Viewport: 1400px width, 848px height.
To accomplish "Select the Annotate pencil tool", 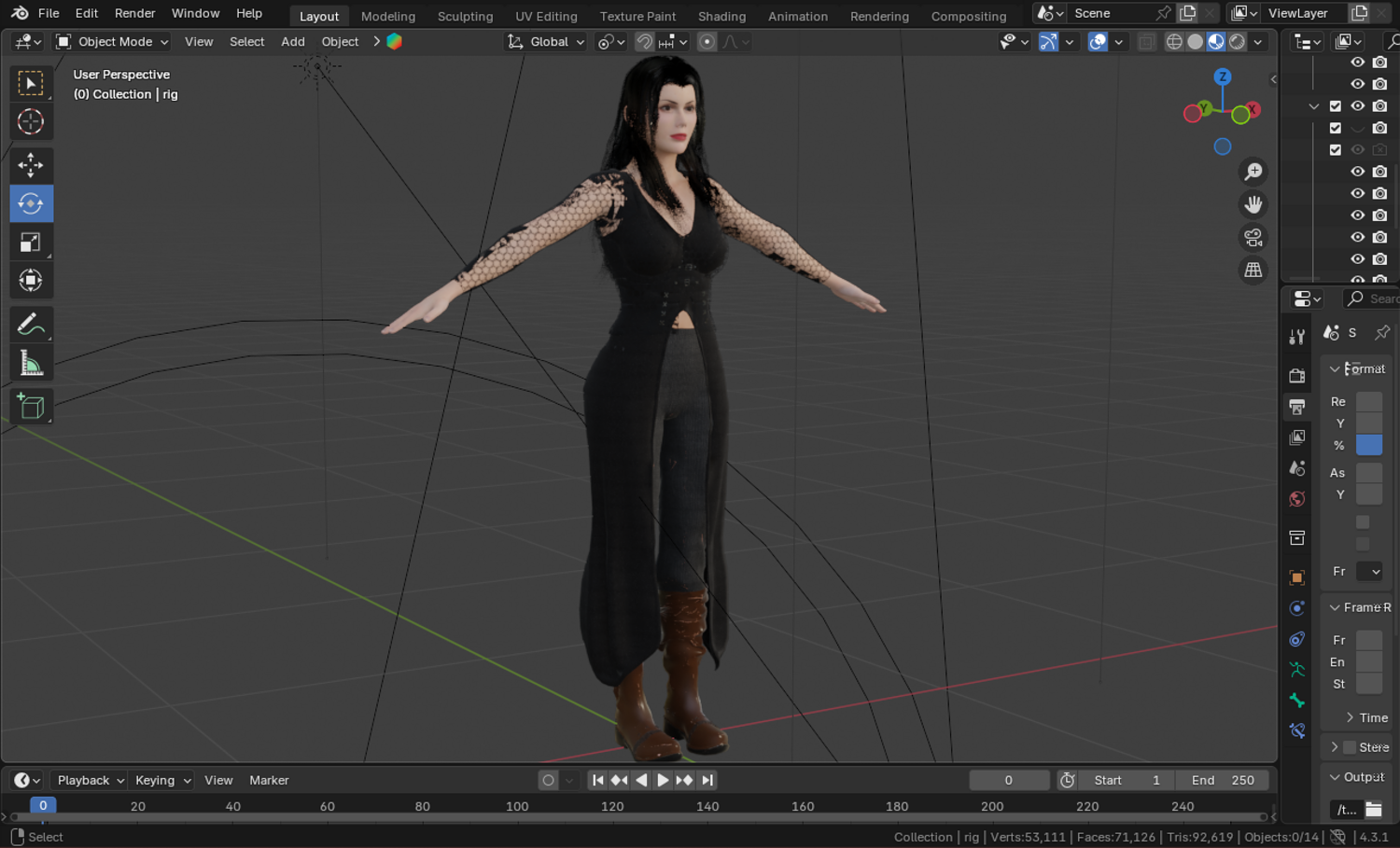I will pyautogui.click(x=31, y=325).
